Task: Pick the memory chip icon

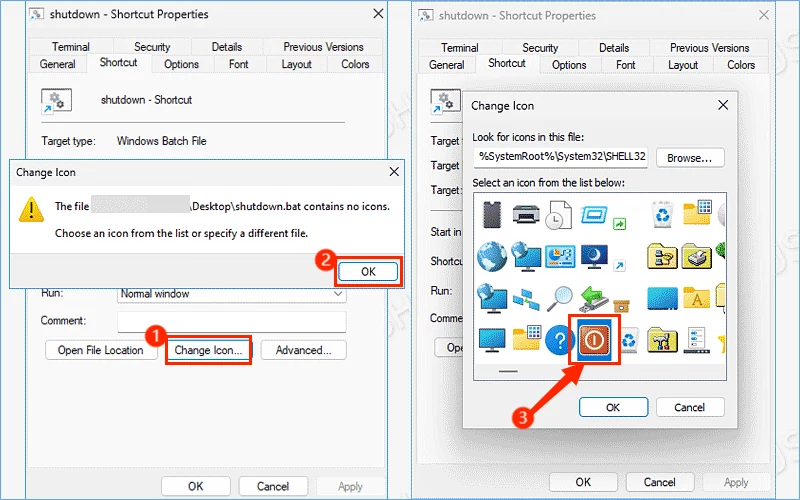Action: click(492, 214)
